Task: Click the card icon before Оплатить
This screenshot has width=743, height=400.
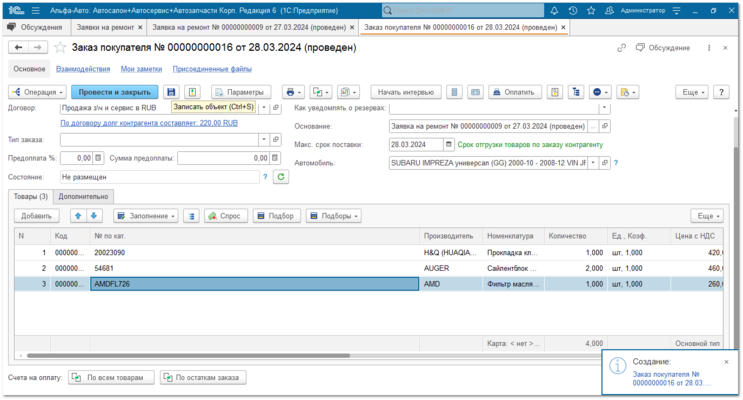Action: point(475,92)
